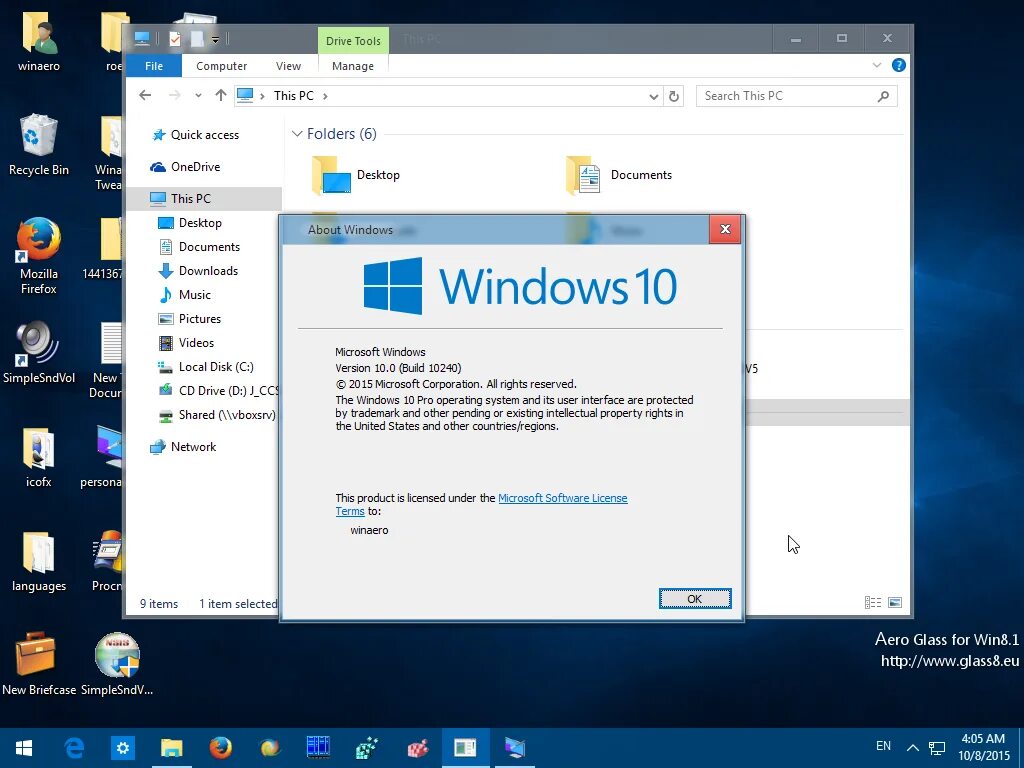Select the Recycle Bin desktop icon

tap(39, 145)
